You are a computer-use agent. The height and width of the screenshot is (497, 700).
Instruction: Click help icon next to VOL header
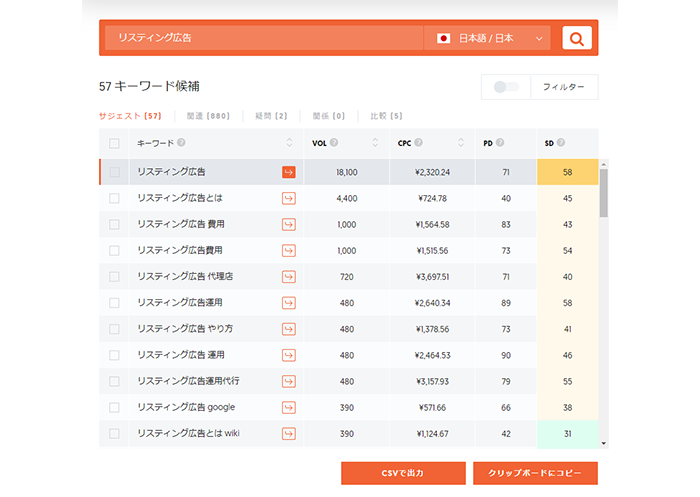334,142
